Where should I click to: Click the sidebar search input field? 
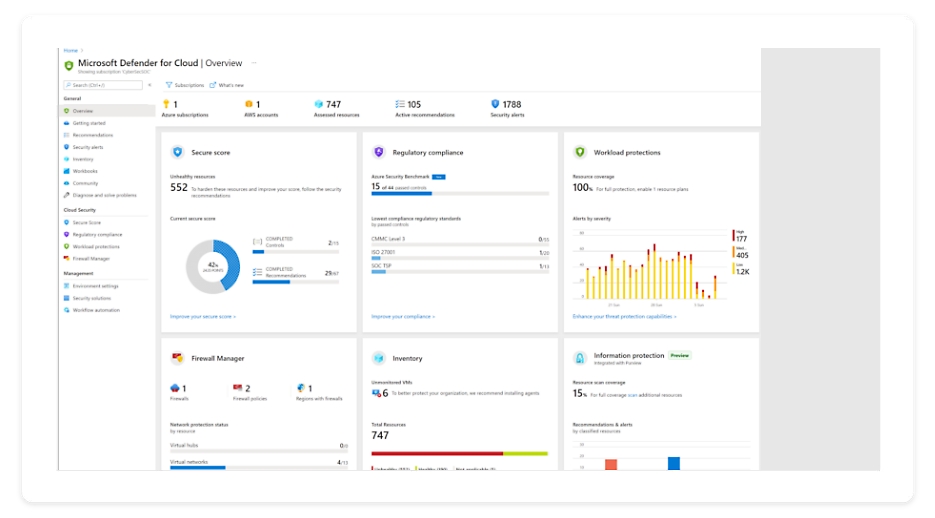106,85
